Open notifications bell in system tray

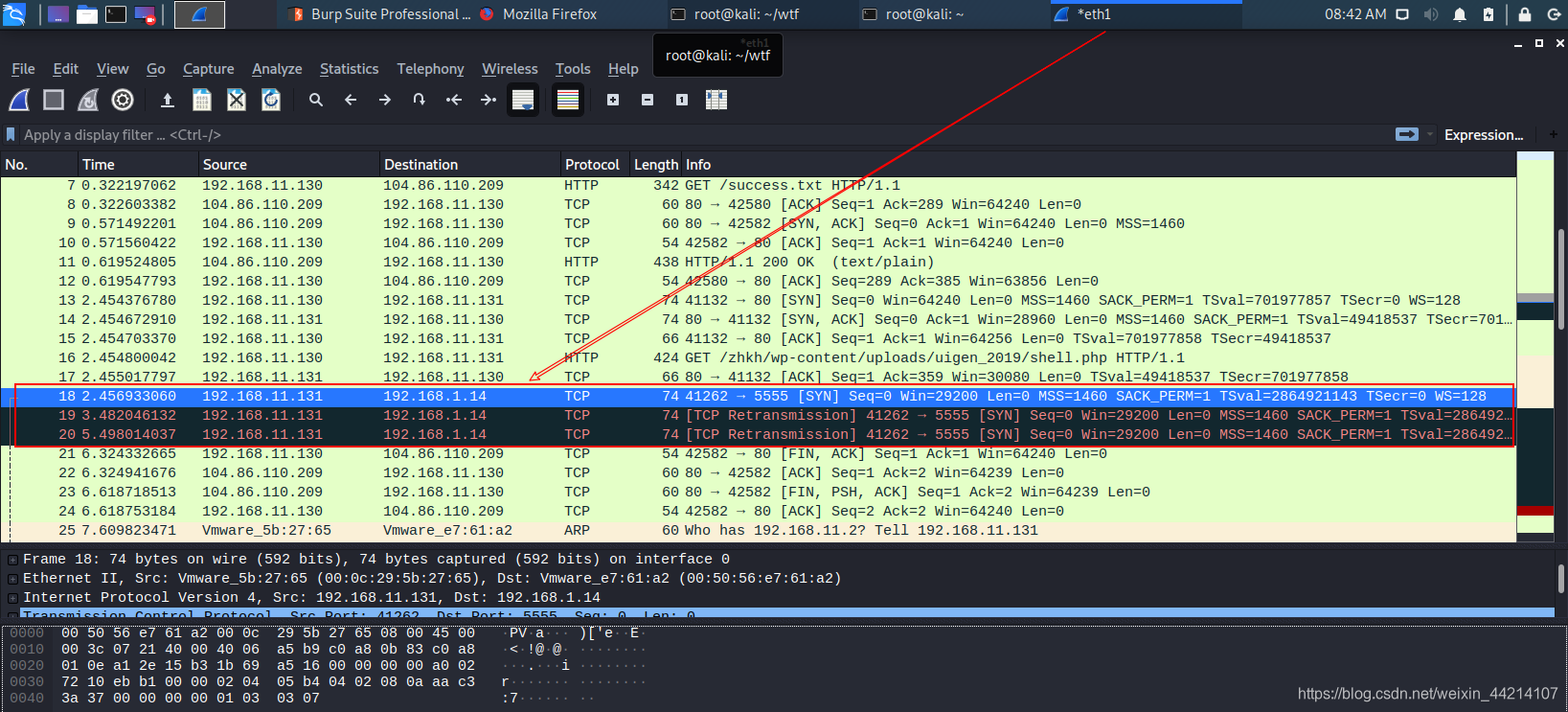(1460, 14)
